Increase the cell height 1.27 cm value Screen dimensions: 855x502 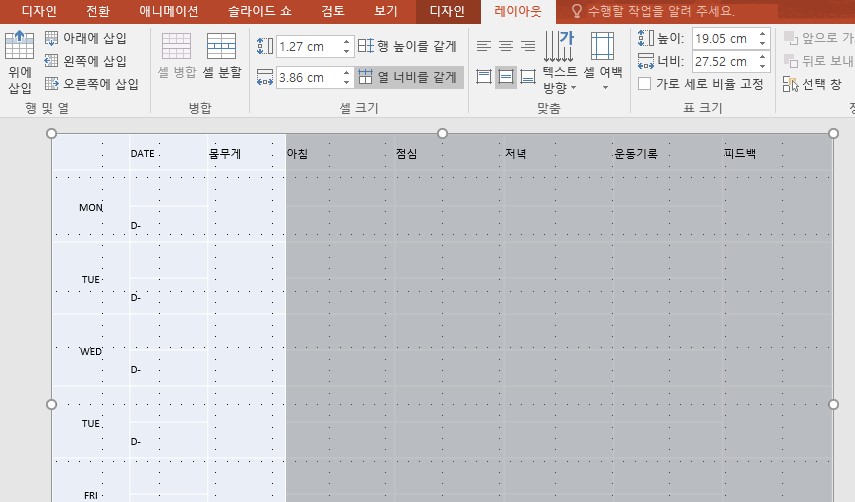(x=346, y=41)
